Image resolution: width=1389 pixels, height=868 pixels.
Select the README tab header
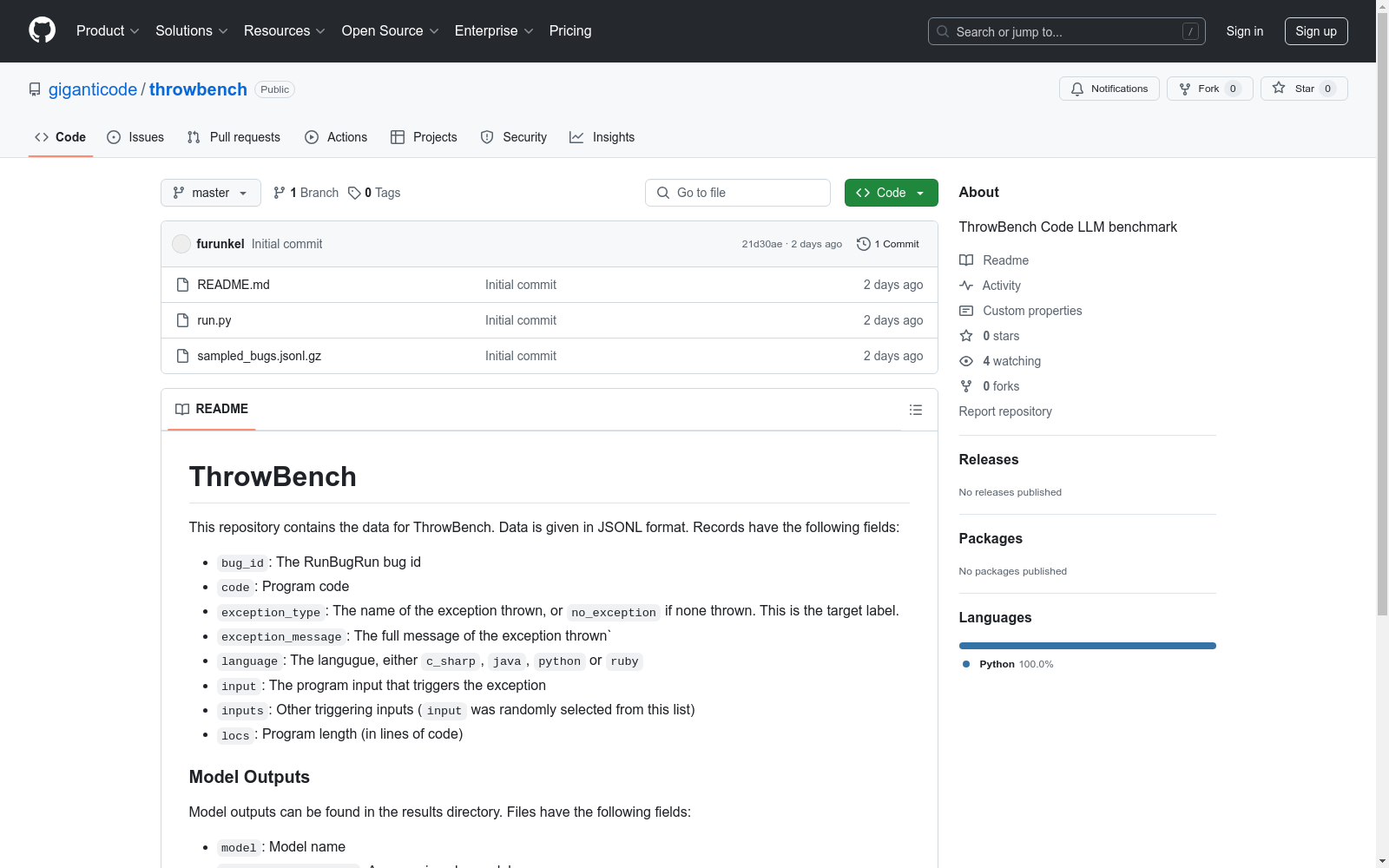[x=212, y=409]
